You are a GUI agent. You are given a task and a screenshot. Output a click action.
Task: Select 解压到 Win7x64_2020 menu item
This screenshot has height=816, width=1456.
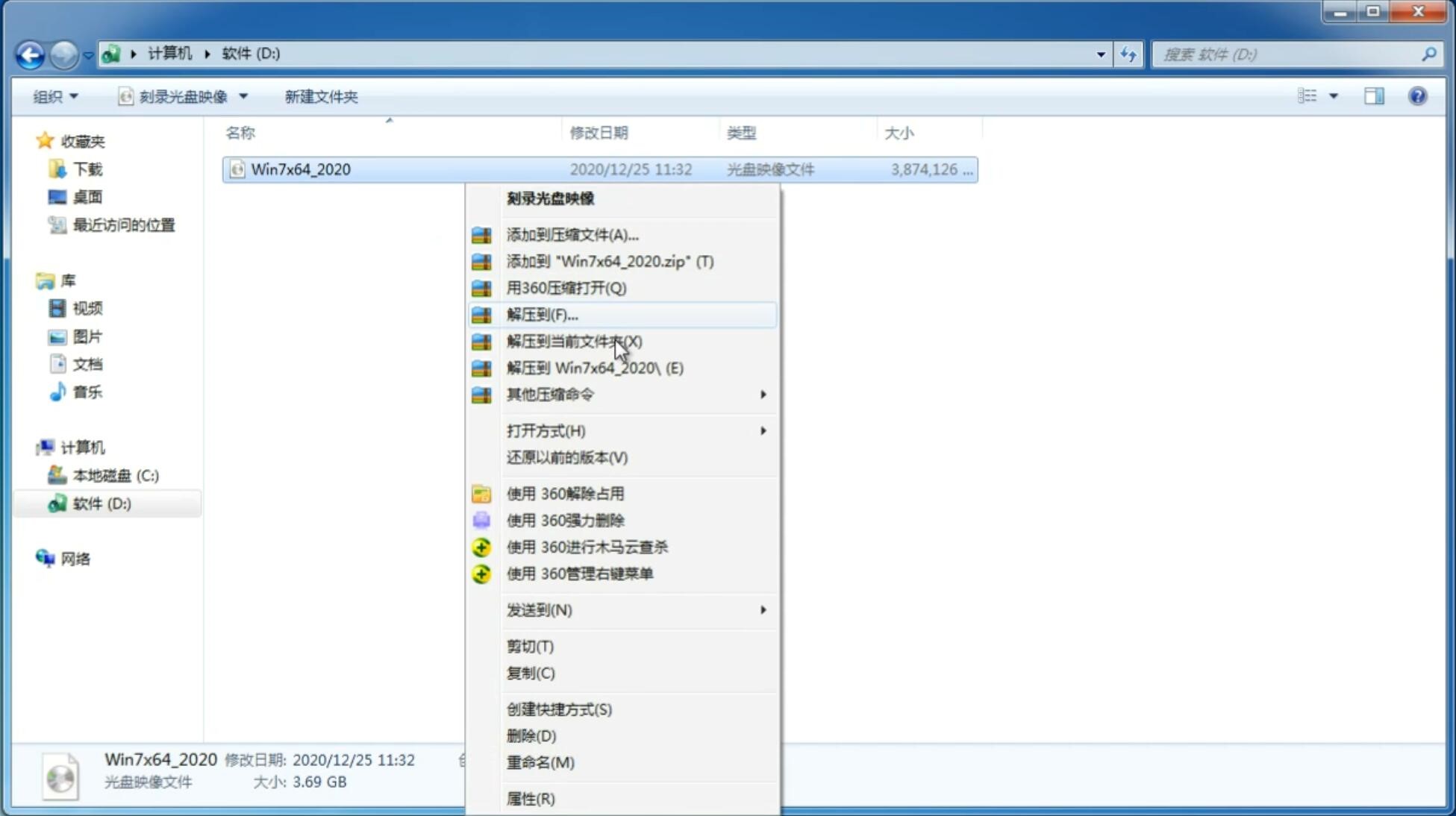point(594,367)
